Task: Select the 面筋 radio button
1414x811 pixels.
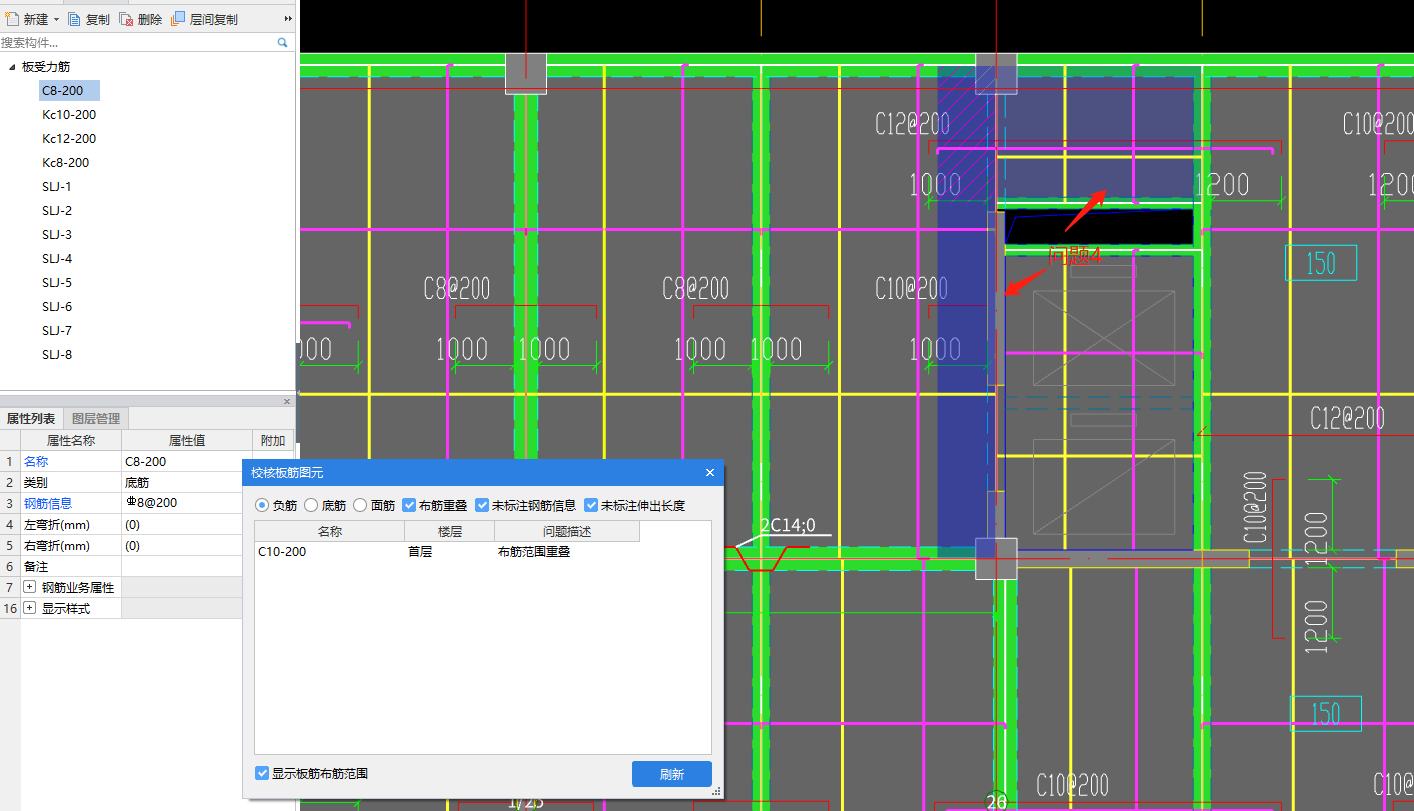Action: 360,506
